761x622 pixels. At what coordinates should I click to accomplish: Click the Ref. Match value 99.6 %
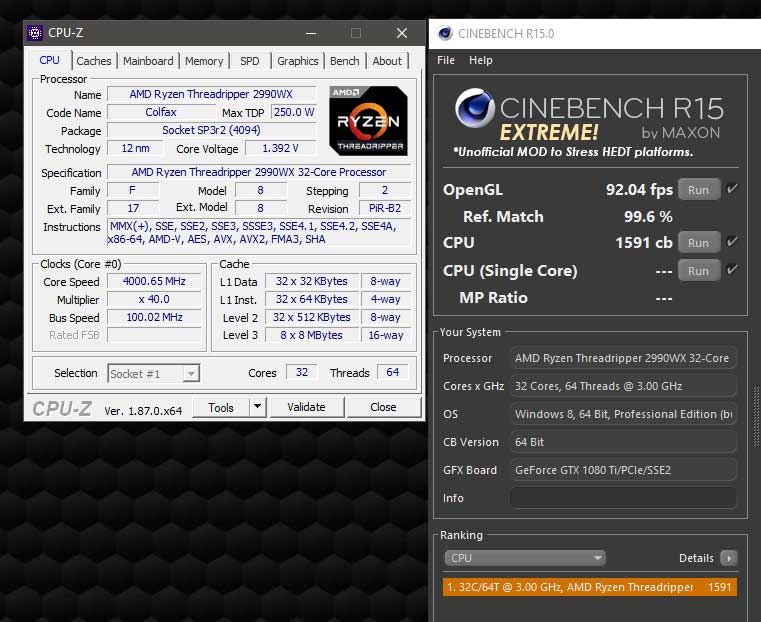click(648, 216)
